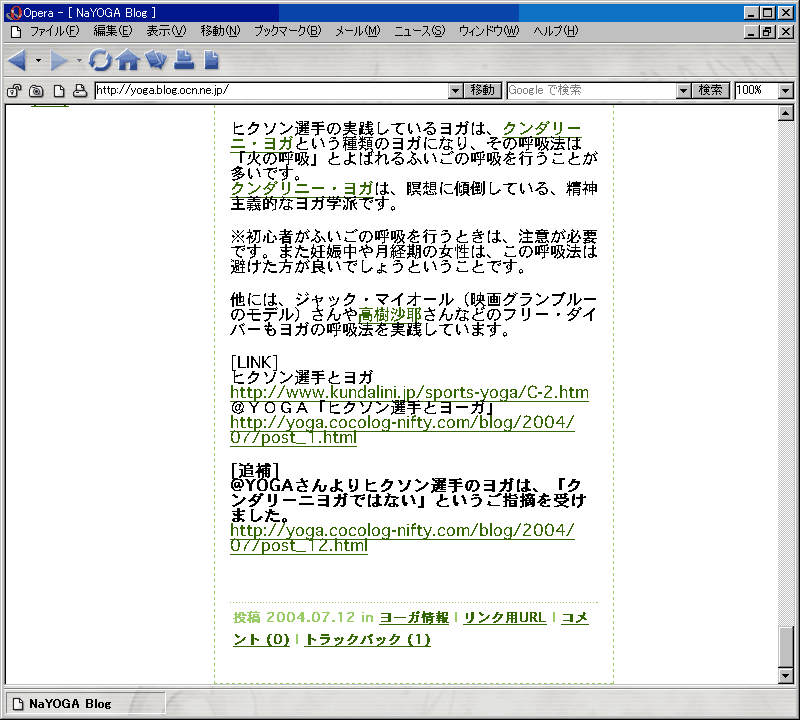The height and width of the screenshot is (720, 800).
Task: Toggle image loading with the camera icon
Action: pyautogui.click(x=36, y=91)
